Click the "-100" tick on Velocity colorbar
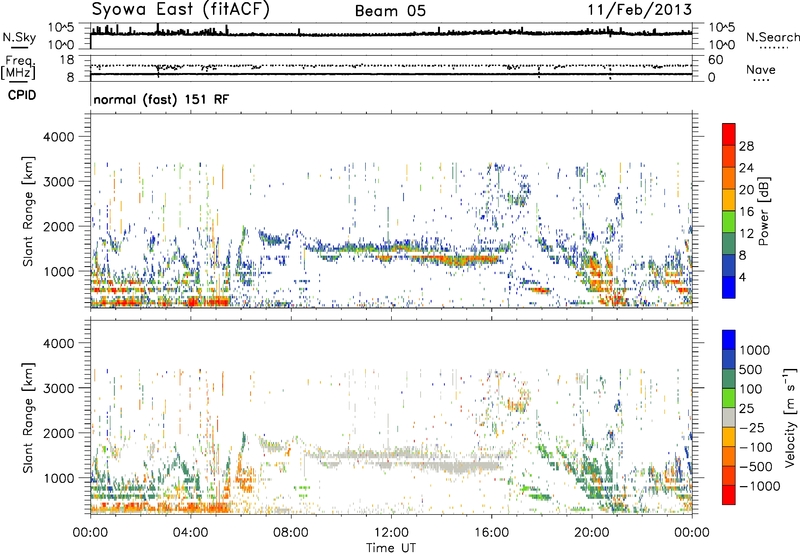 coord(756,447)
